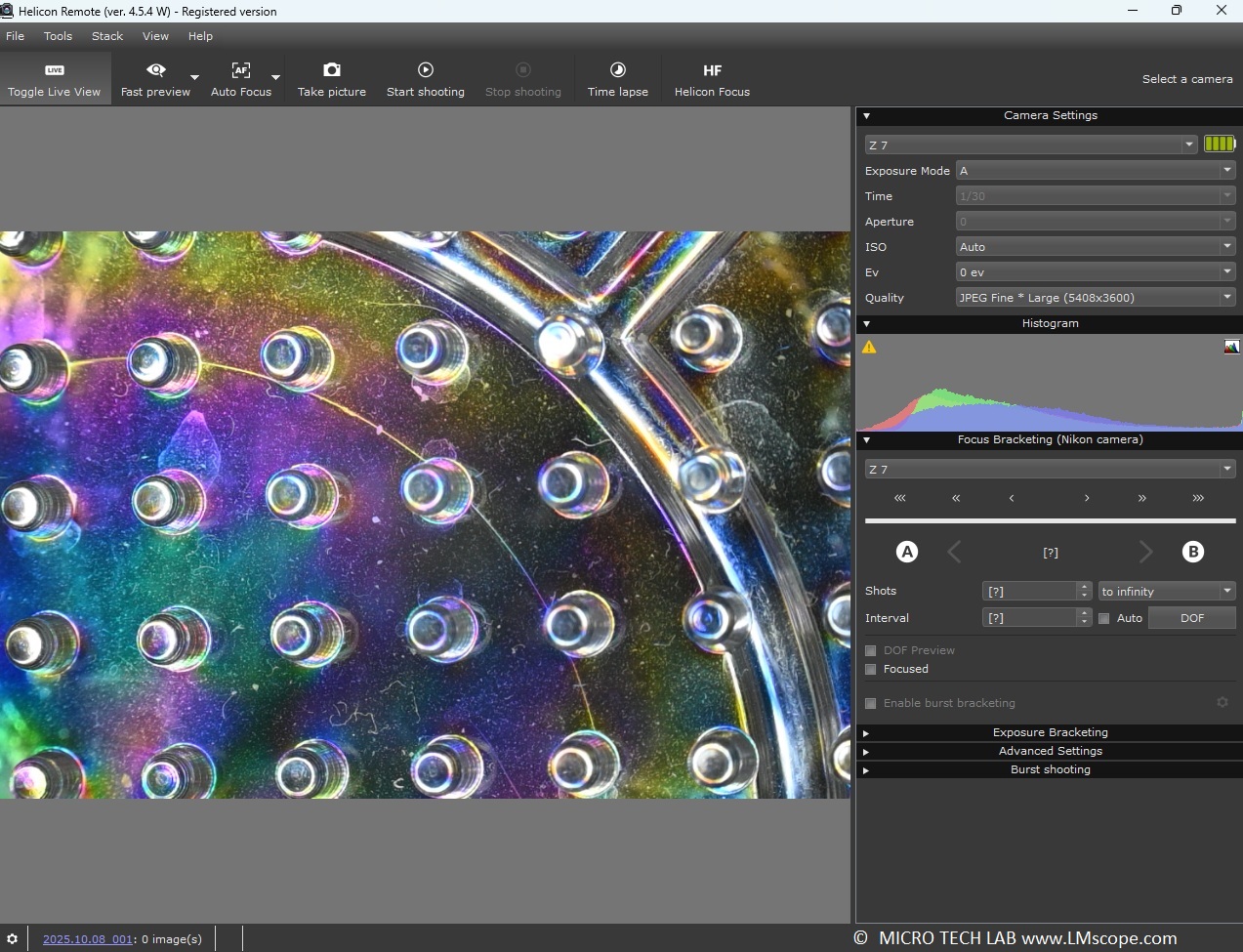This screenshot has width=1243, height=952.
Task: Enable the Focused checkbox
Action: 871,669
